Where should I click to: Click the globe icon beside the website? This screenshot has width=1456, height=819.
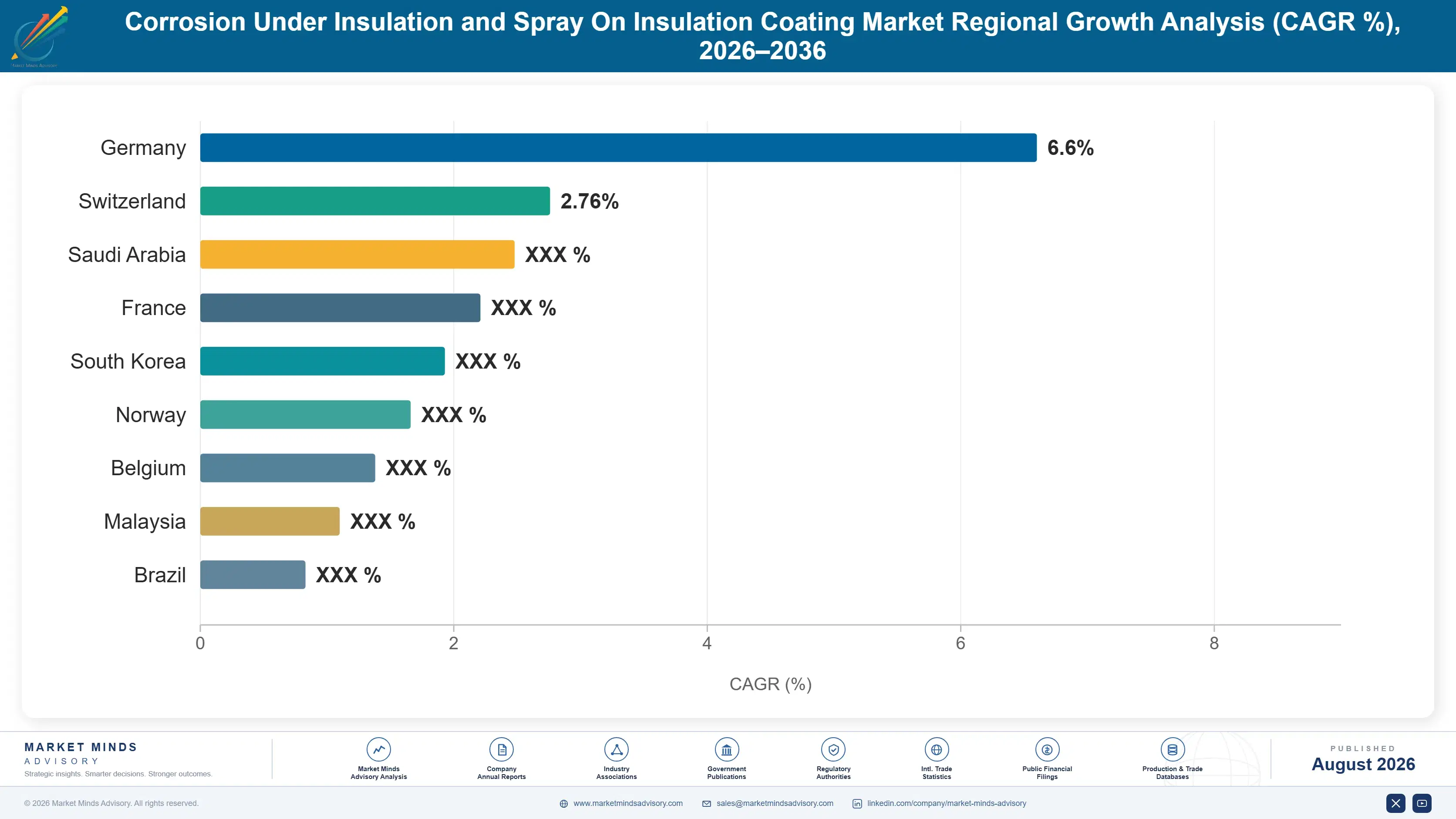click(563, 804)
